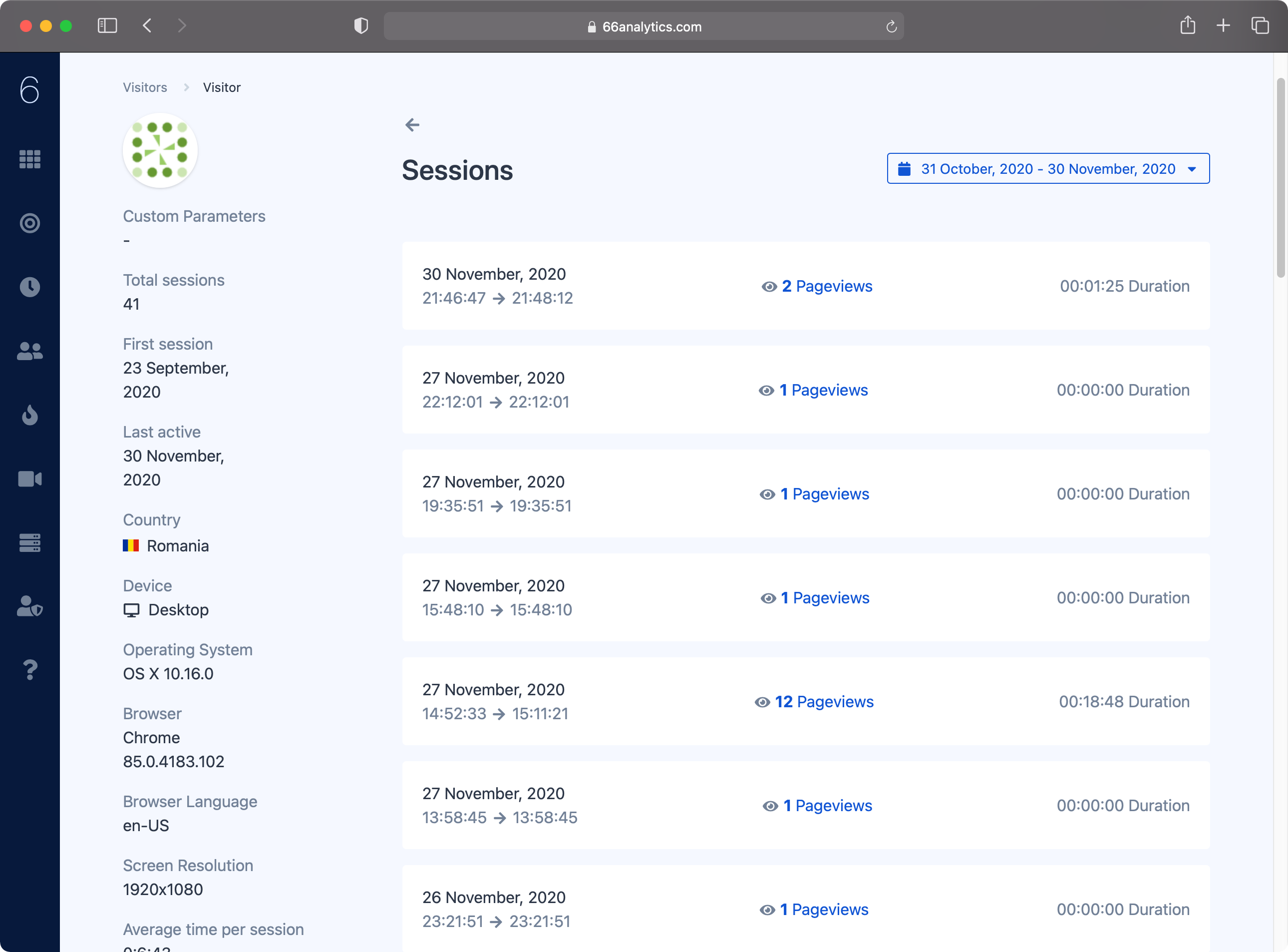This screenshot has height=952, width=1288.
Task: Select the Goals target icon
Action: click(29, 223)
